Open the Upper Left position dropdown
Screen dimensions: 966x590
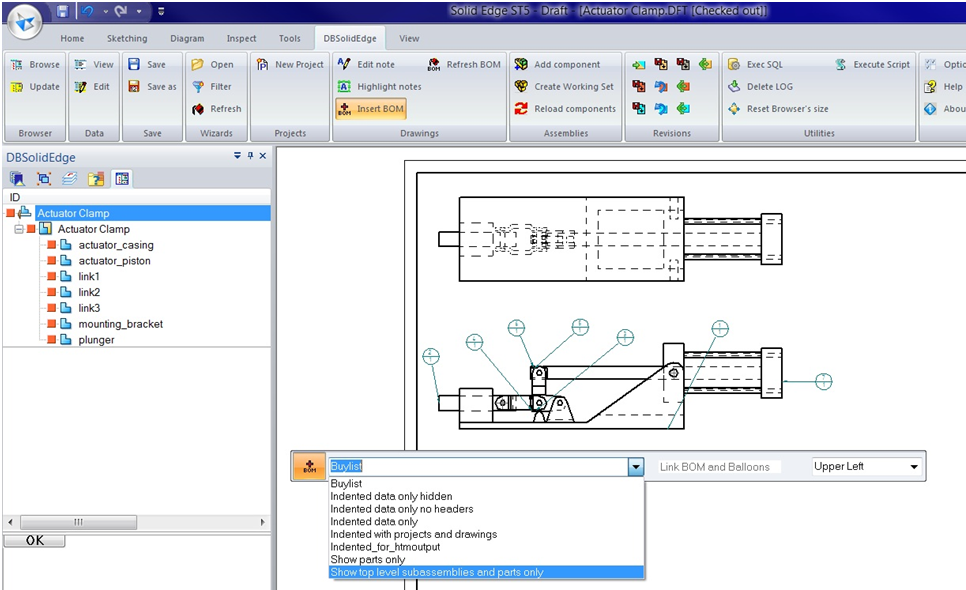pos(914,467)
